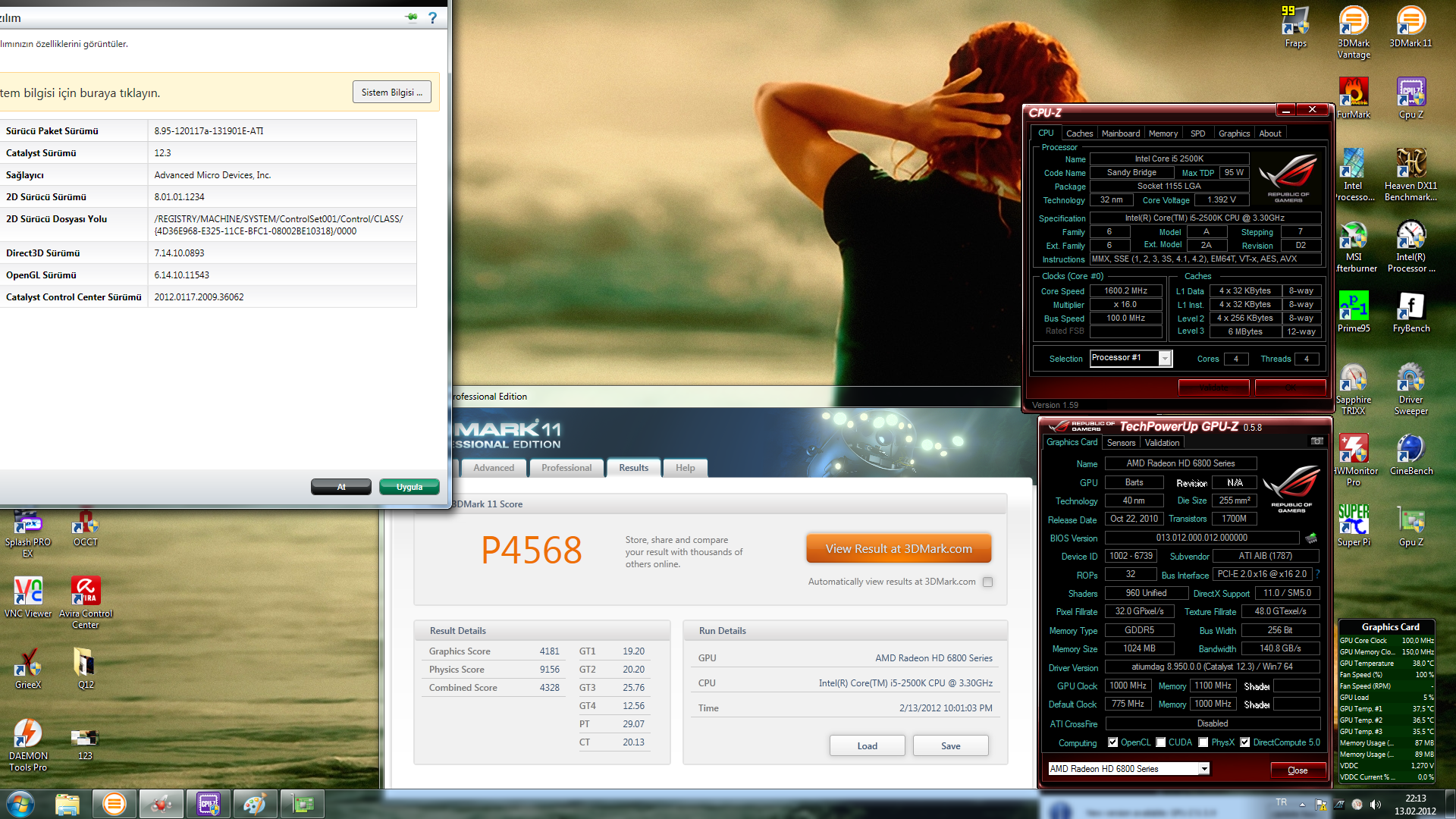Click View Result at 3DMark.com button

click(x=899, y=549)
